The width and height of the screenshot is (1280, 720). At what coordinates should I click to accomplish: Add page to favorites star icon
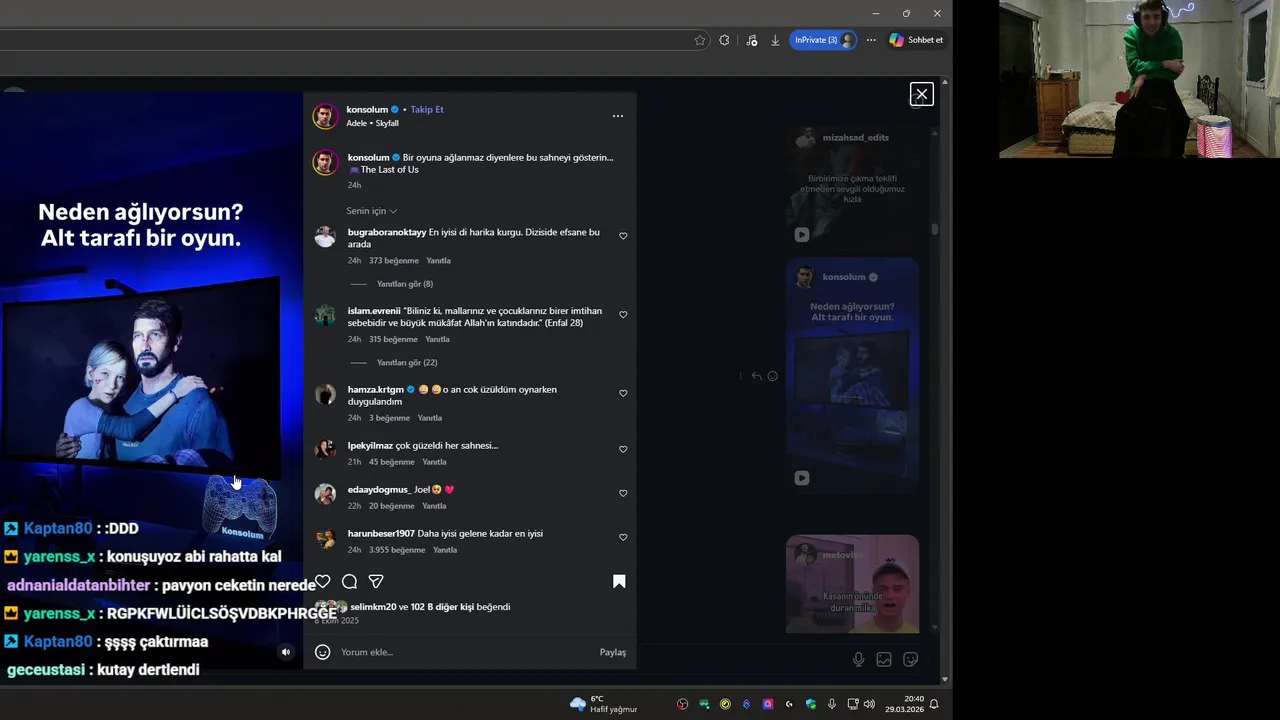[x=700, y=40]
